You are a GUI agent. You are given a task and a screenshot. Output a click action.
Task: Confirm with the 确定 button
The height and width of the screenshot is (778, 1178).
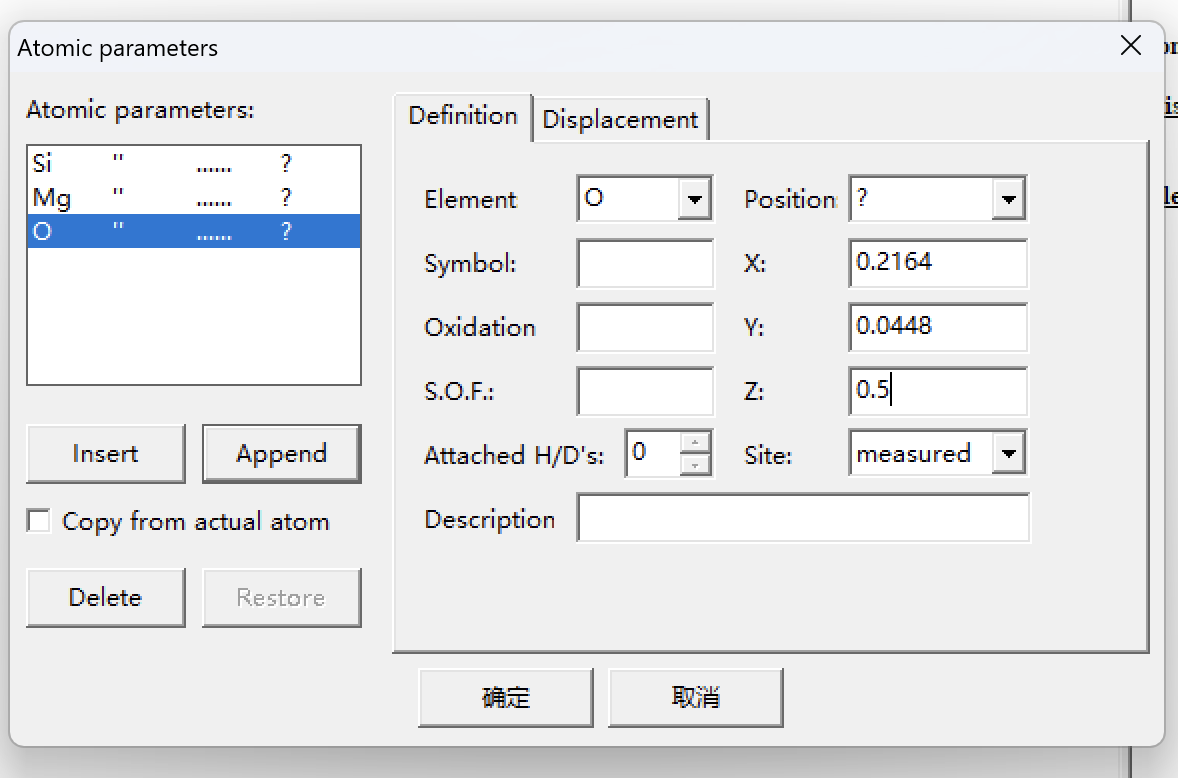coord(505,697)
